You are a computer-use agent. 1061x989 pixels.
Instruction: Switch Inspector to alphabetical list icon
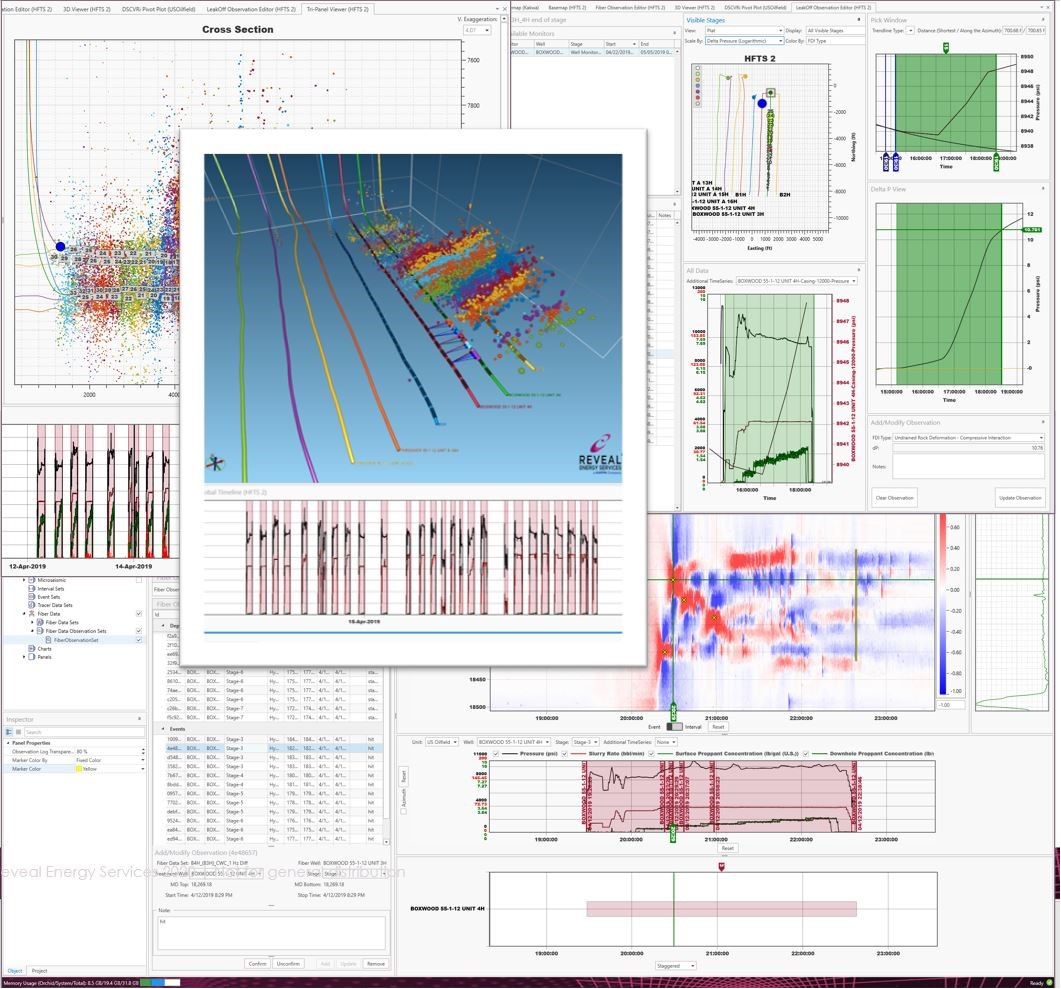coord(18,732)
